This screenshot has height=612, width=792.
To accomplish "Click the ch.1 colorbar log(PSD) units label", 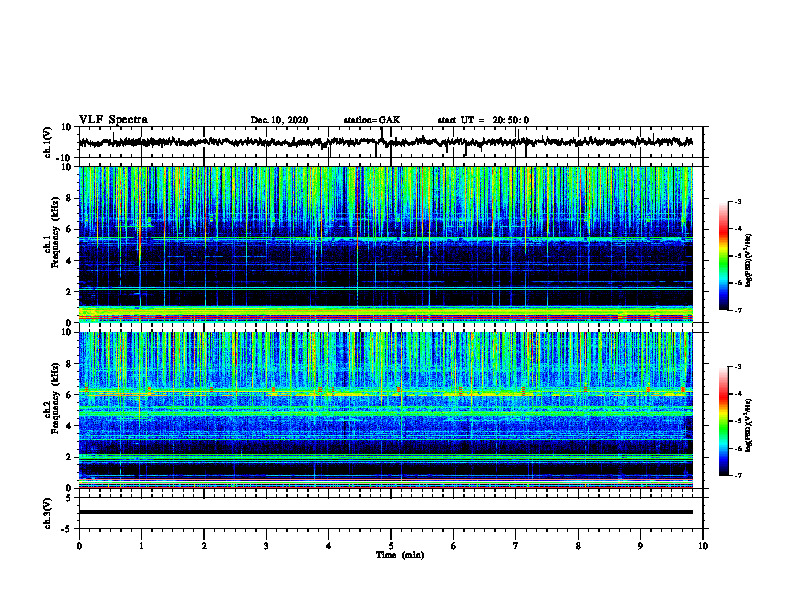I will (749, 260).
